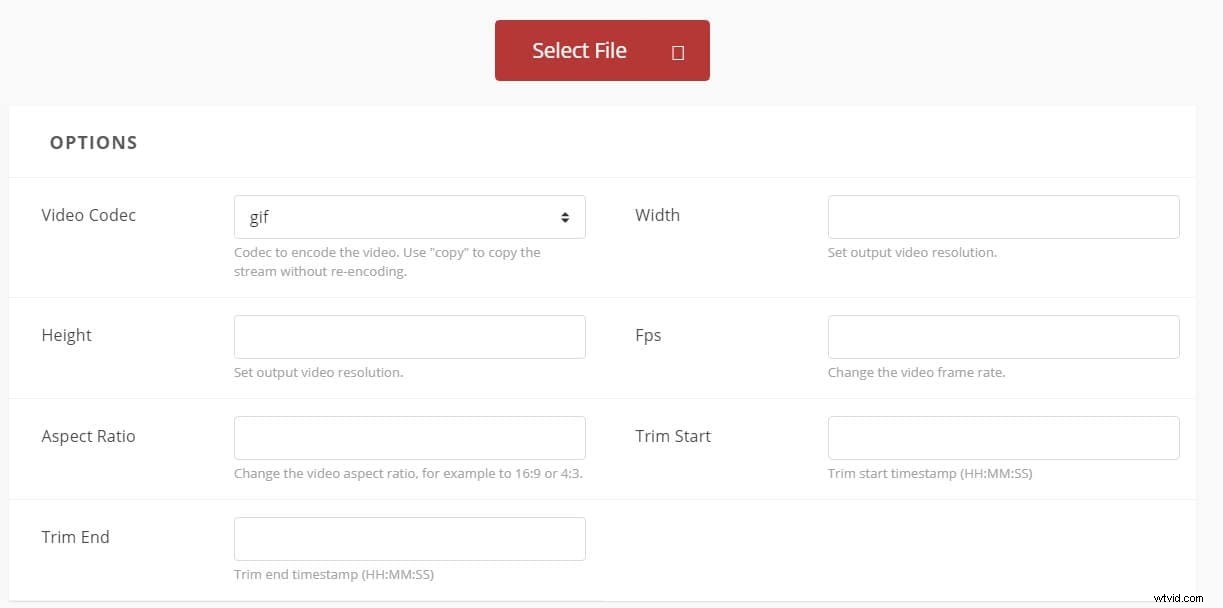
Task: Click the Fps input box
Action: 1003,337
